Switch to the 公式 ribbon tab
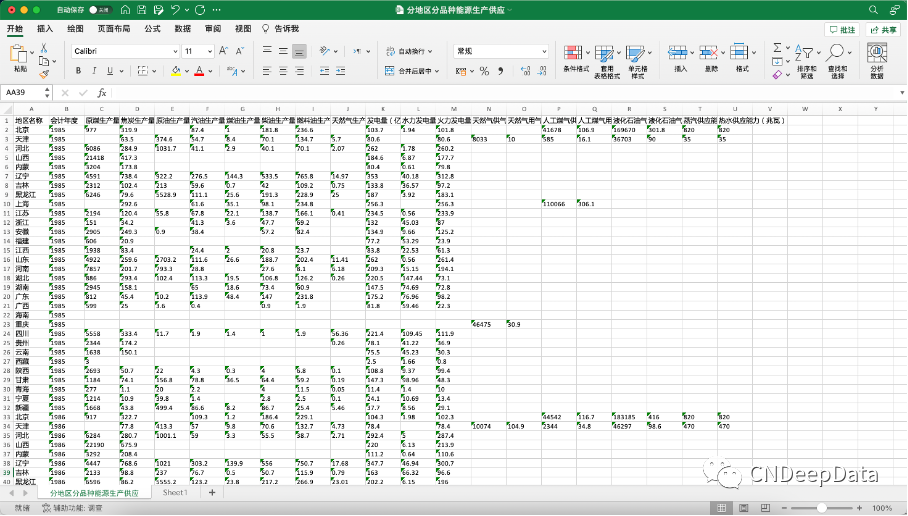 pyautogui.click(x=152, y=28)
